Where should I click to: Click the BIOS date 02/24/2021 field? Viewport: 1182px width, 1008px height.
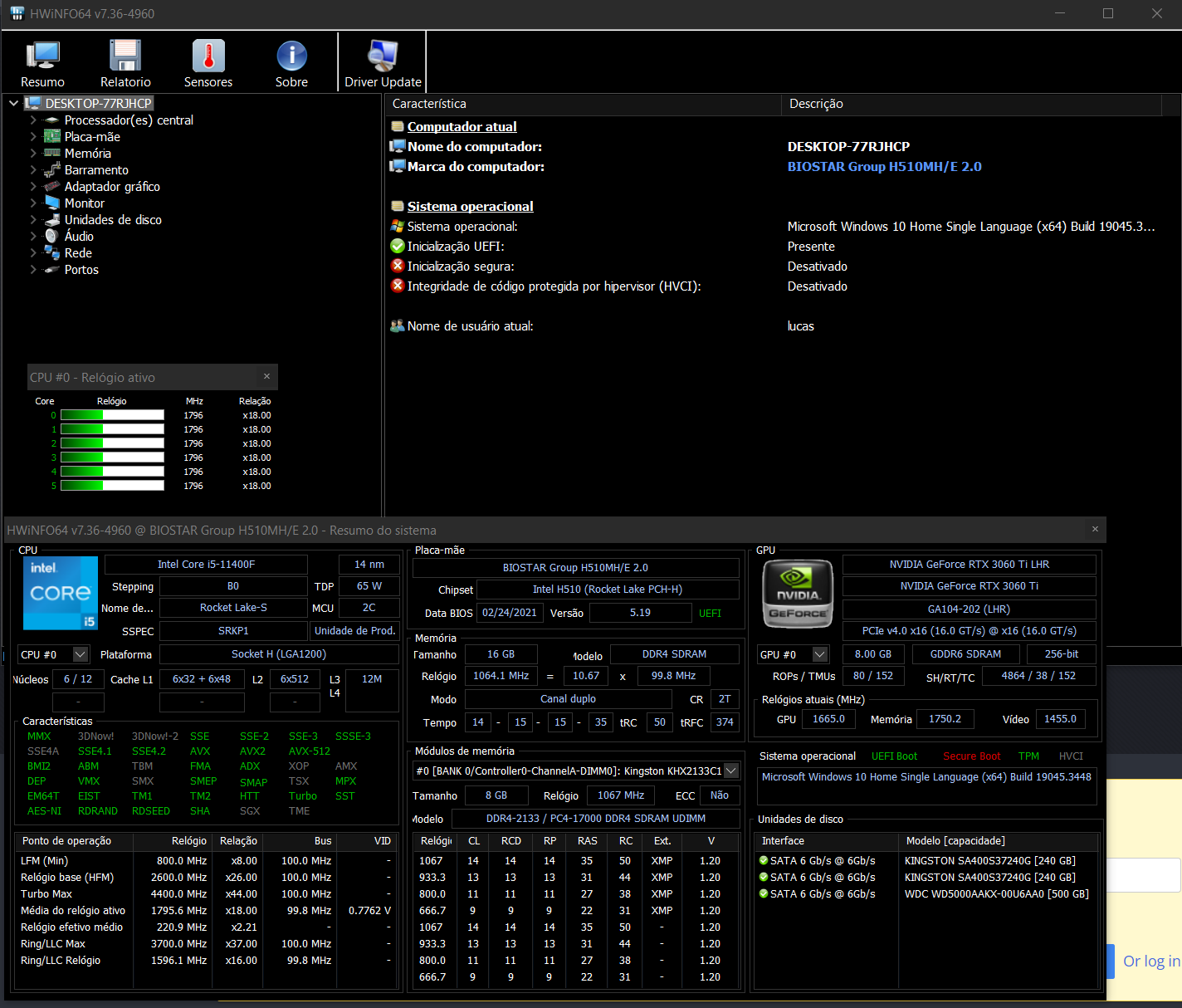(x=510, y=613)
